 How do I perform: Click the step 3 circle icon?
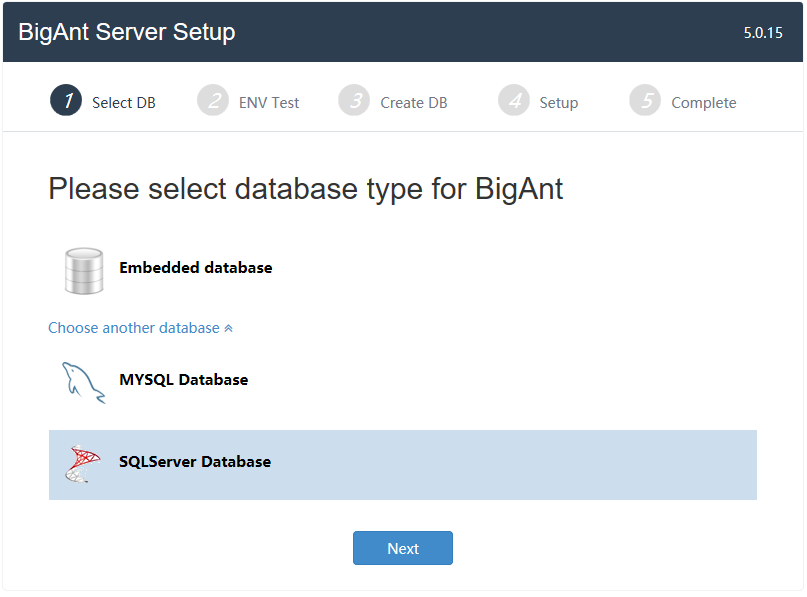point(354,100)
